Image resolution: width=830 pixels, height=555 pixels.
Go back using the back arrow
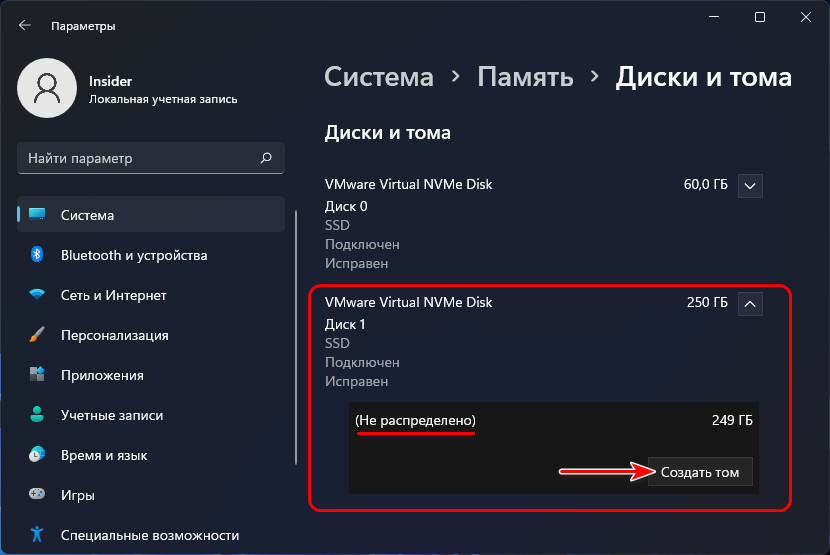24,25
